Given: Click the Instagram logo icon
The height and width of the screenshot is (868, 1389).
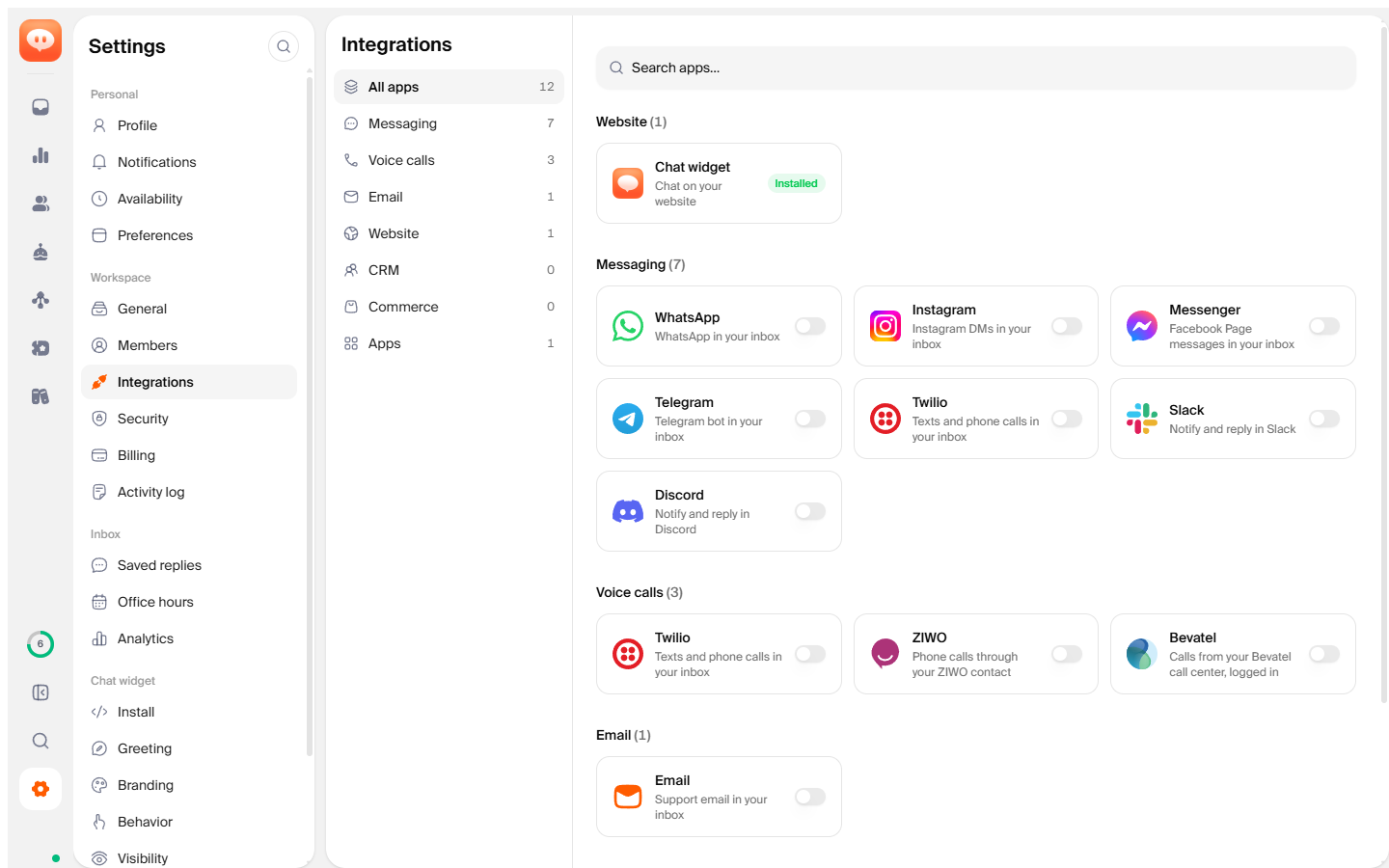Looking at the screenshot, I should click(x=885, y=326).
